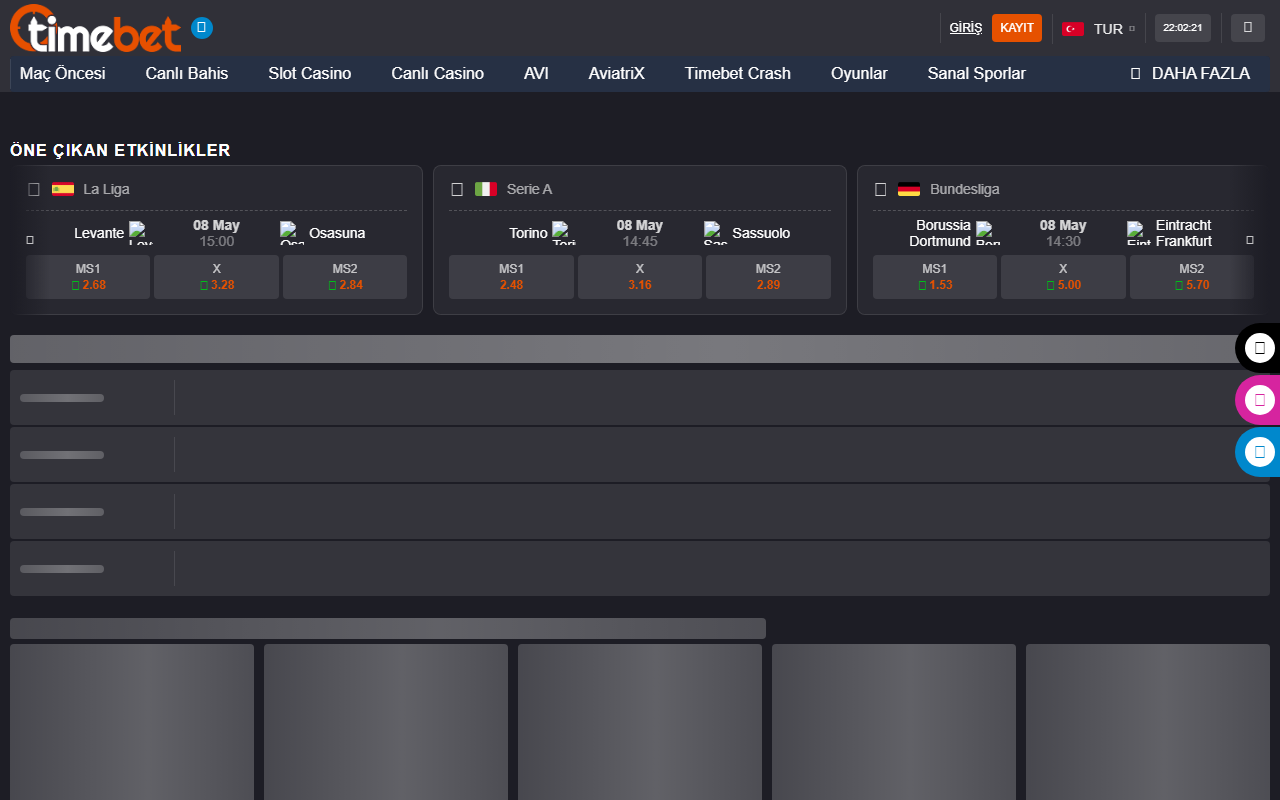Screen dimensions: 1280x800
Task: Click the GİRİŞ login link
Action: pyautogui.click(x=966, y=28)
